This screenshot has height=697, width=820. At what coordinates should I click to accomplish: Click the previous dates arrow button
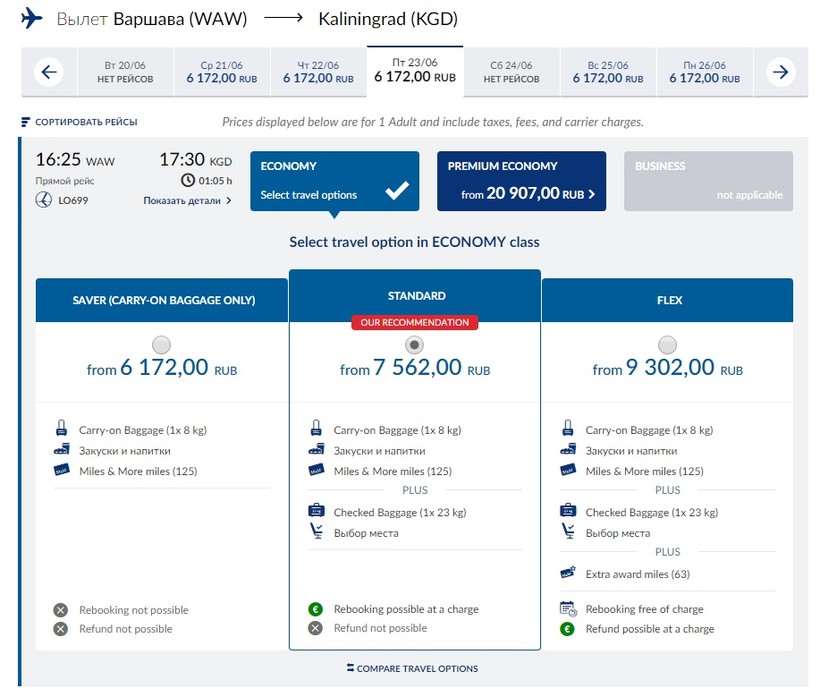49,72
